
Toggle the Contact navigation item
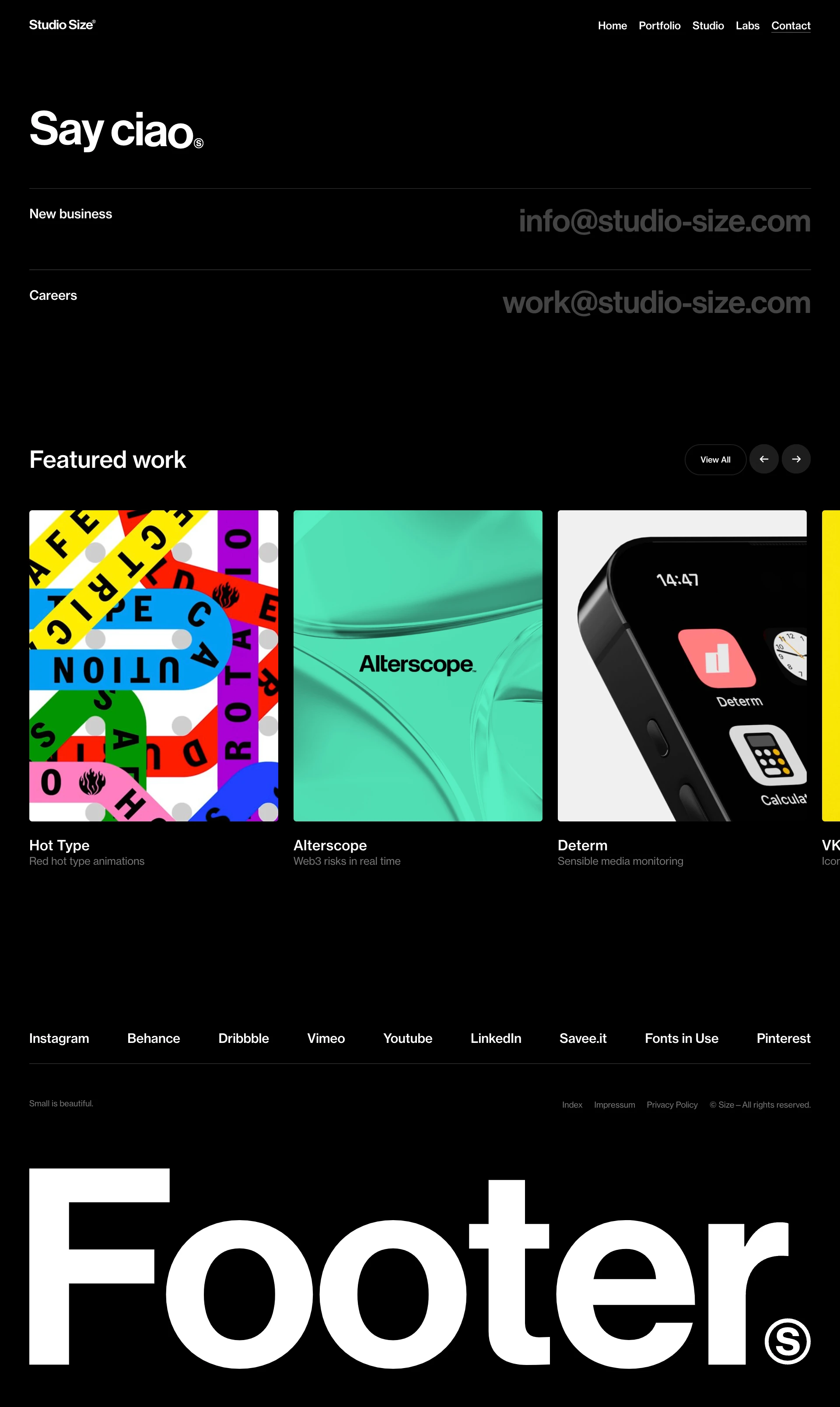click(x=791, y=25)
